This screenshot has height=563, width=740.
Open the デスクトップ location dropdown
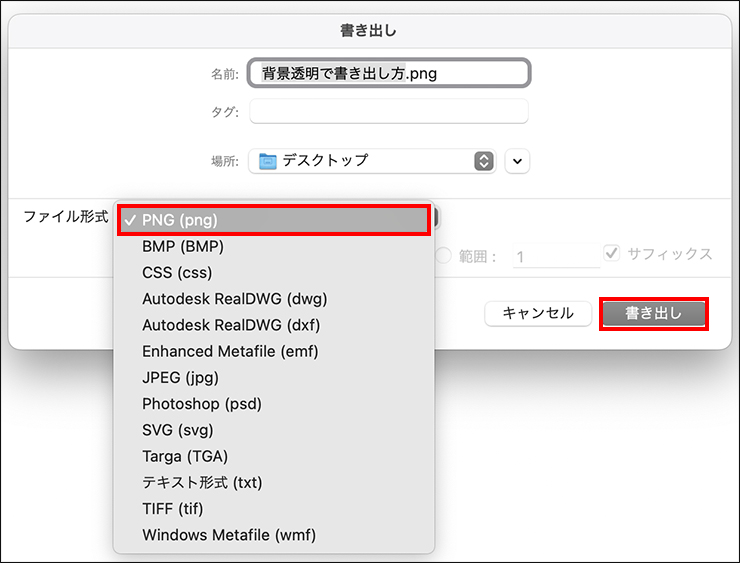click(x=373, y=161)
